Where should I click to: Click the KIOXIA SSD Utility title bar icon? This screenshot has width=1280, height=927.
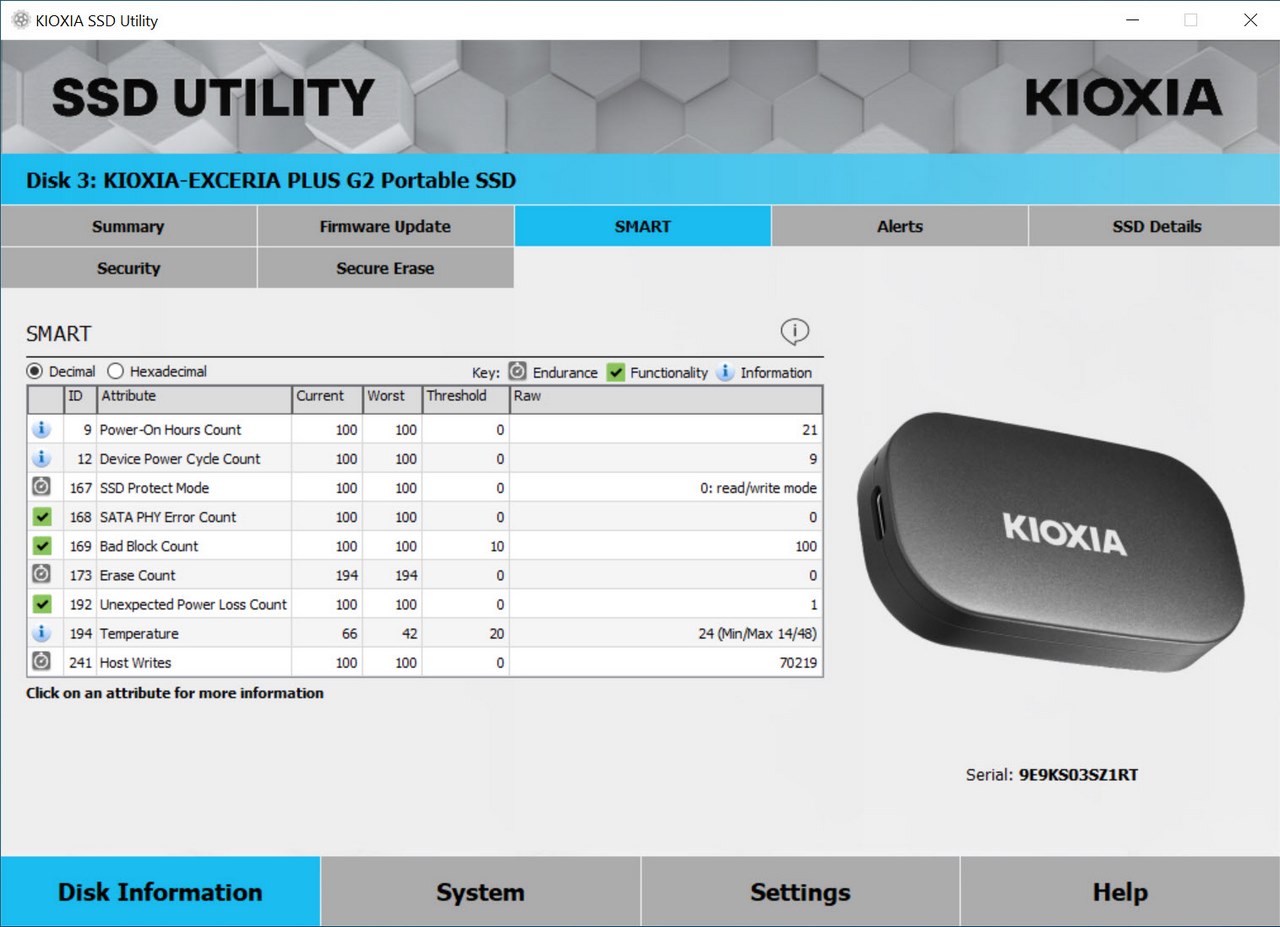[x=20, y=20]
